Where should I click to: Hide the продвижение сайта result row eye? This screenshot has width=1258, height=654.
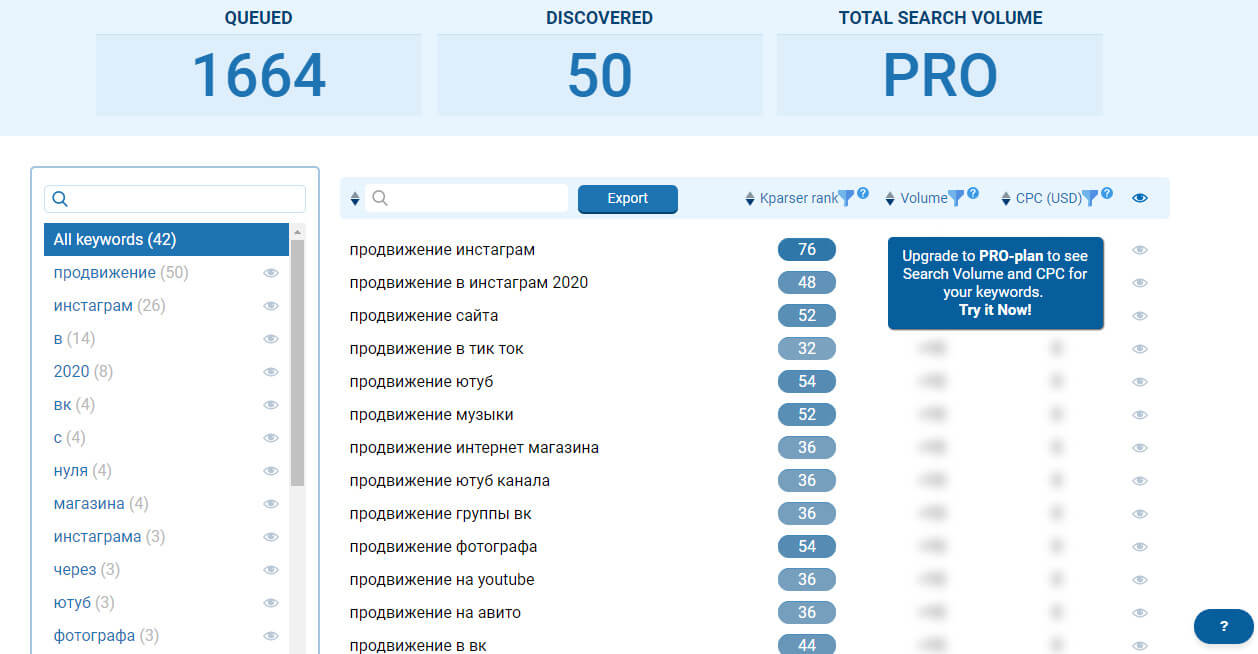click(x=1140, y=316)
